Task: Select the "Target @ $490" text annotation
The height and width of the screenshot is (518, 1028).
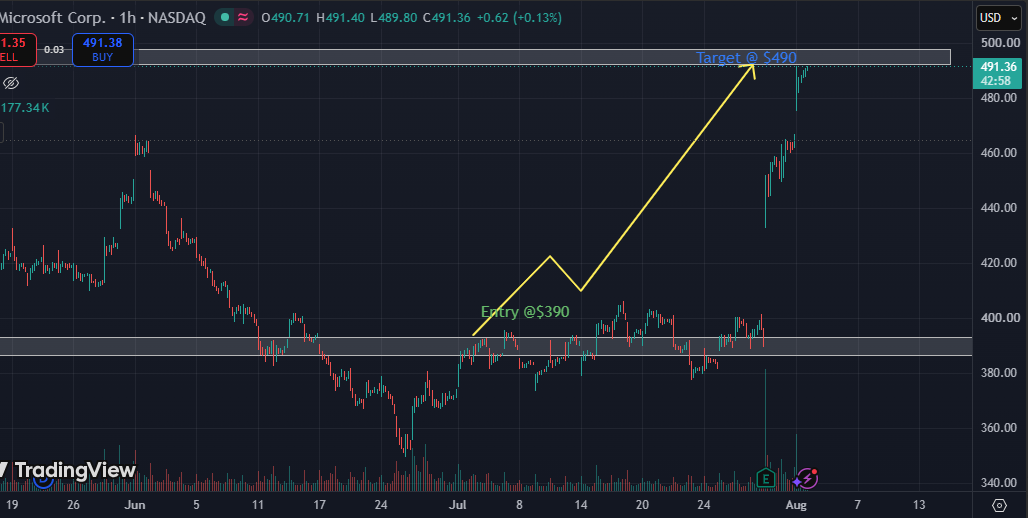Action: (x=746, y=58)
